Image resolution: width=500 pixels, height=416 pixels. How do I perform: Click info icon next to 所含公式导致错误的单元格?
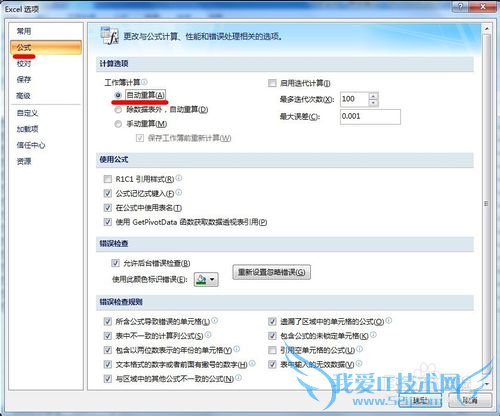click(215, 320)
